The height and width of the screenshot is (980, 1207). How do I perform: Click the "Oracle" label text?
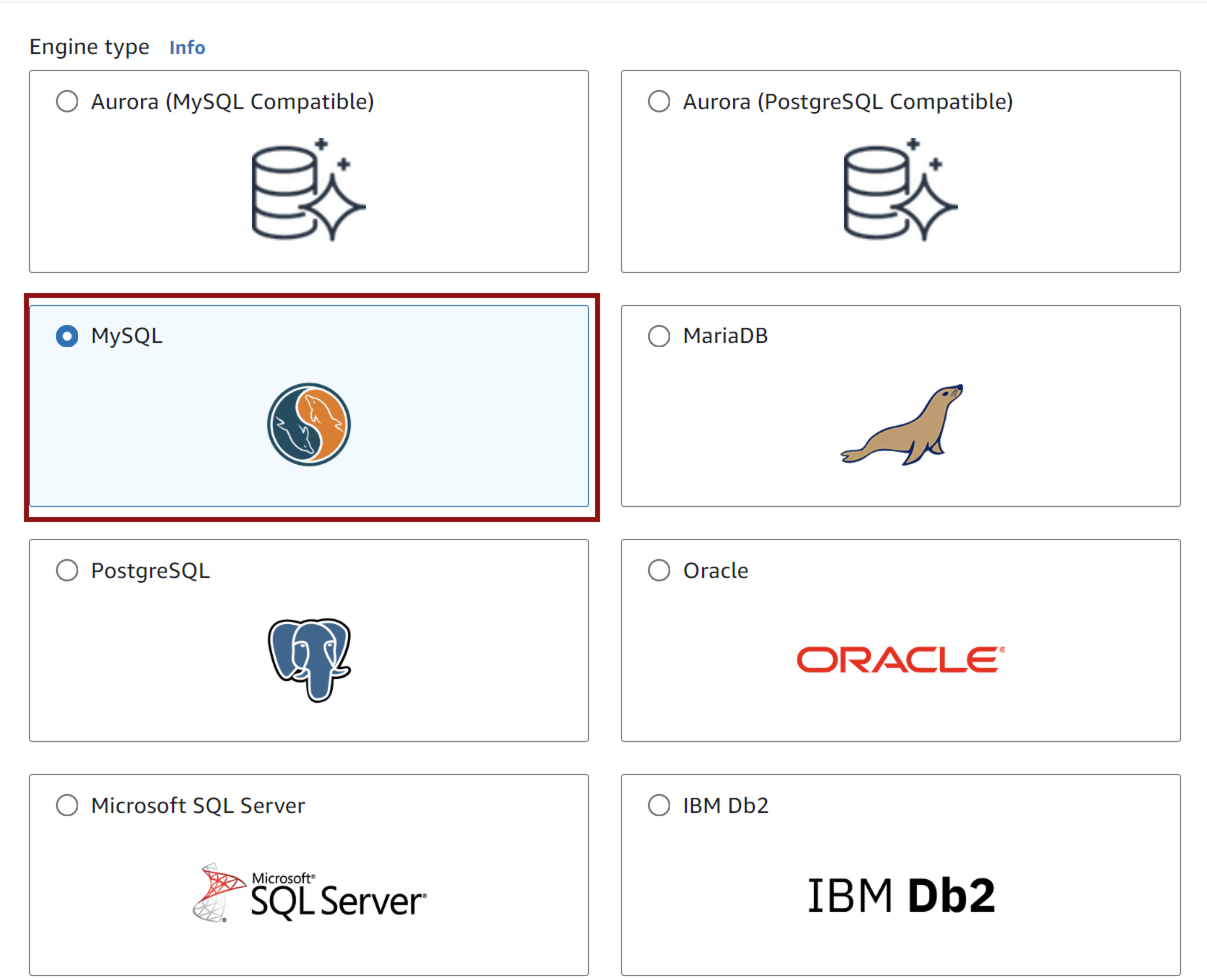pos(716,571)
